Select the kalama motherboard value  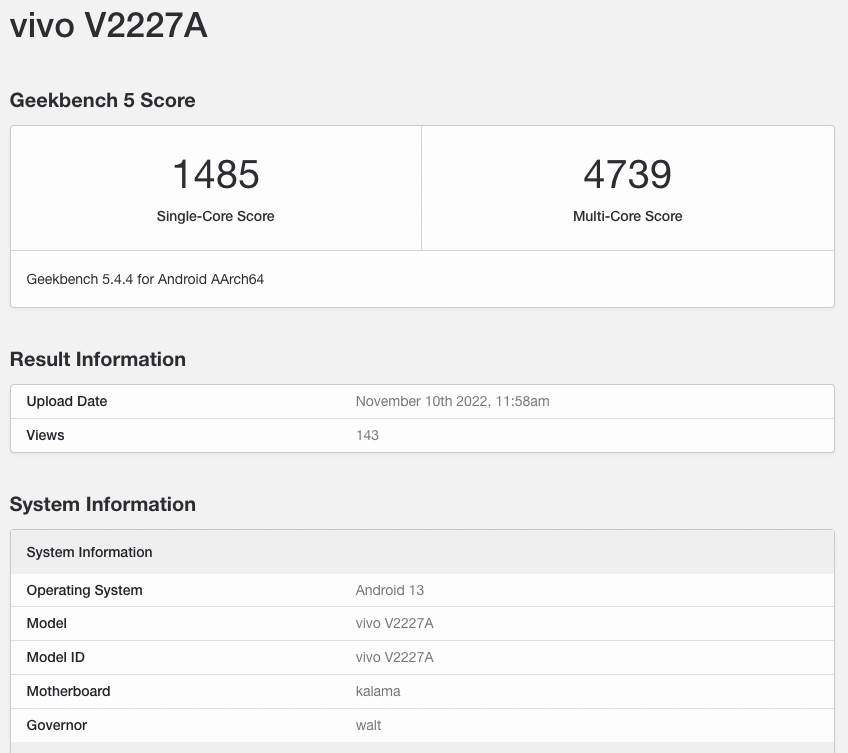coord(378,691)
